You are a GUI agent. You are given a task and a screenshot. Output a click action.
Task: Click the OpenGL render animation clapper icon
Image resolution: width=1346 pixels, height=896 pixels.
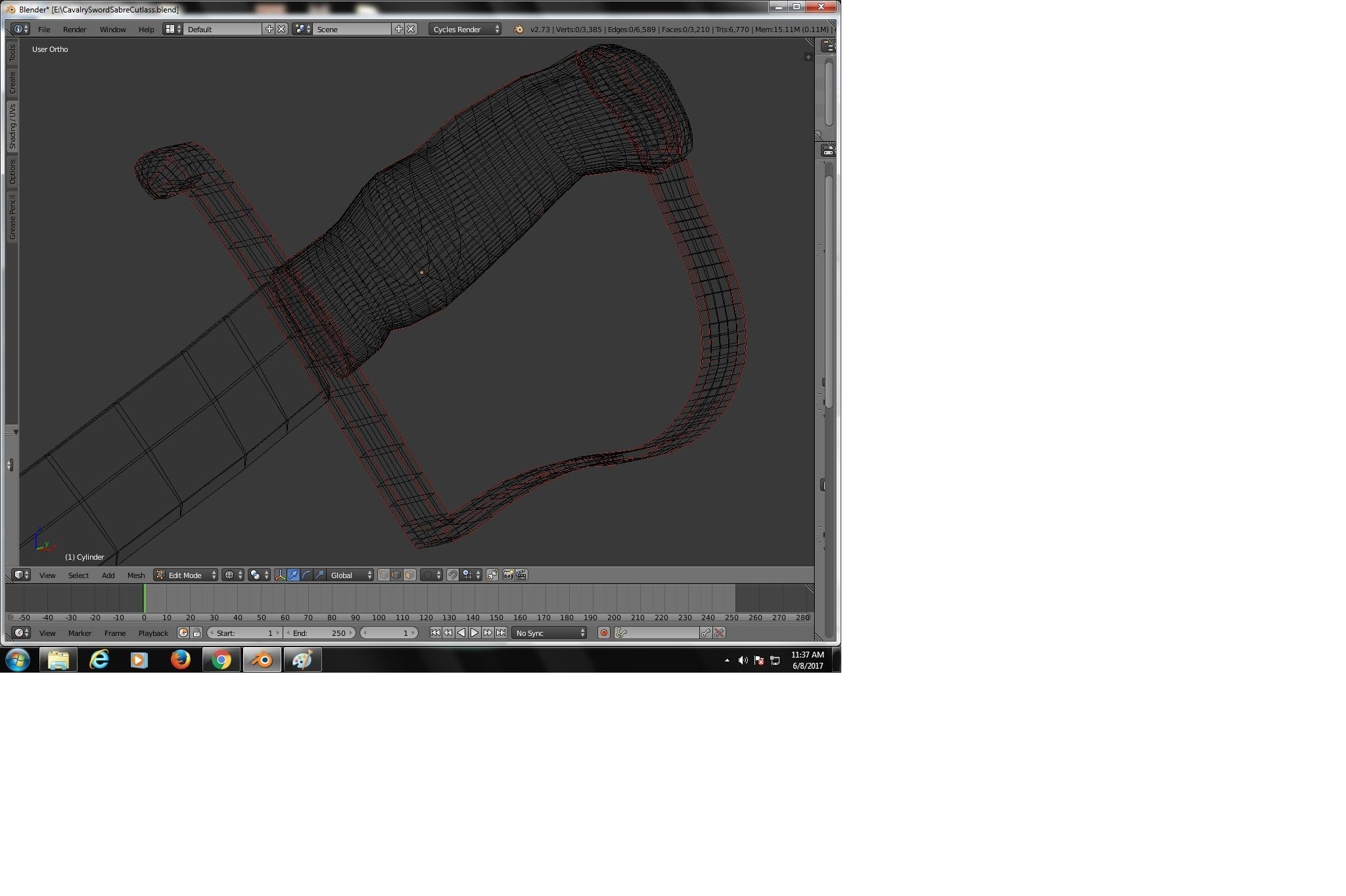click(521, 575)
